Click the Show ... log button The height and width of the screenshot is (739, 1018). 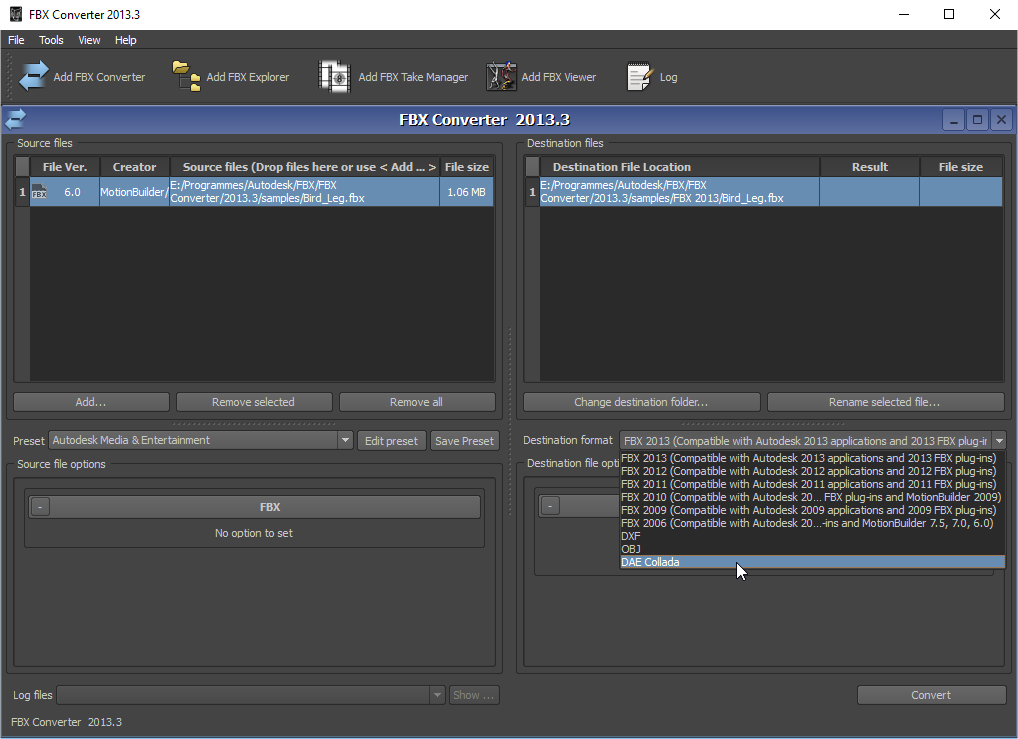click(473, 695)
